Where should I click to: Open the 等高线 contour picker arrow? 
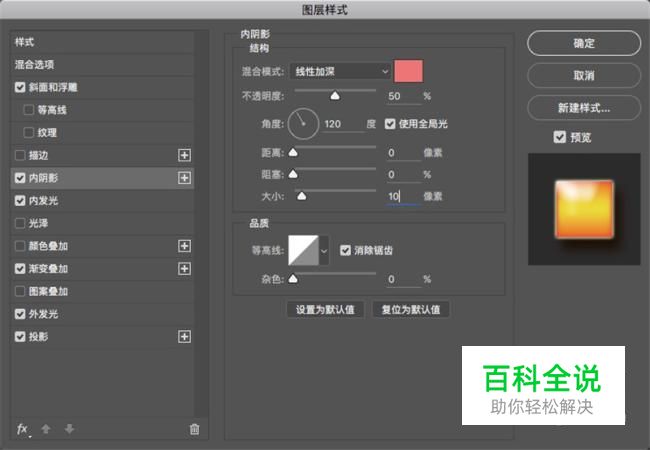tap(324, 251)
